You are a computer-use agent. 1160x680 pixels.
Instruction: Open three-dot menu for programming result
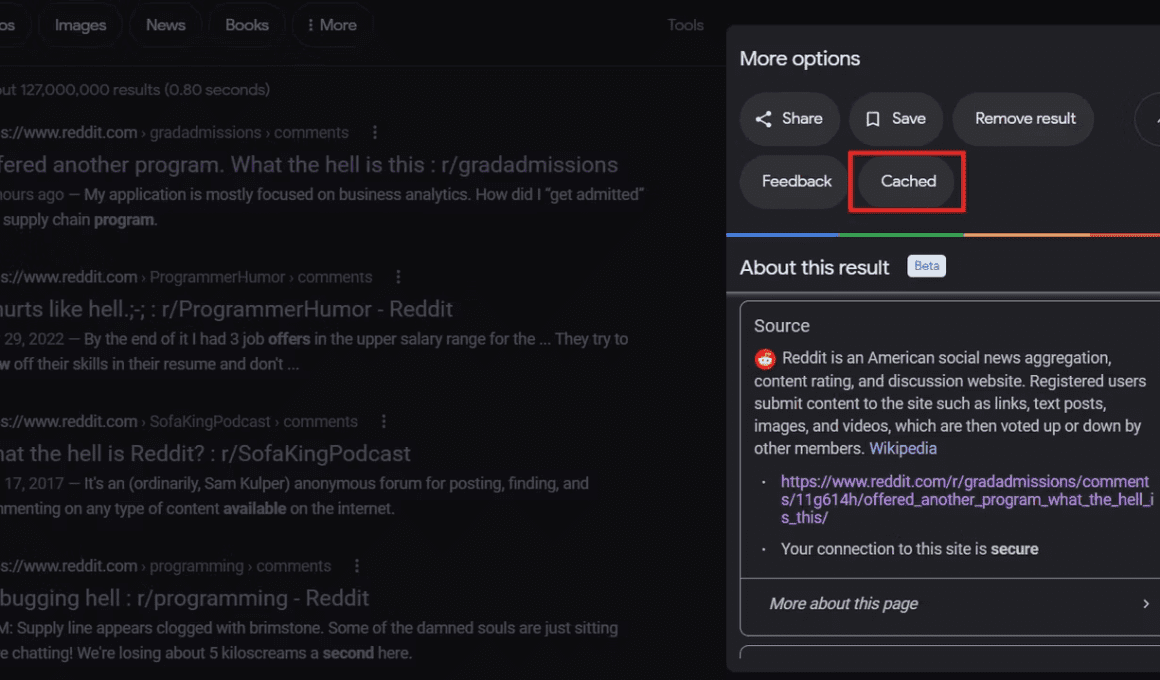click(357, 565)
